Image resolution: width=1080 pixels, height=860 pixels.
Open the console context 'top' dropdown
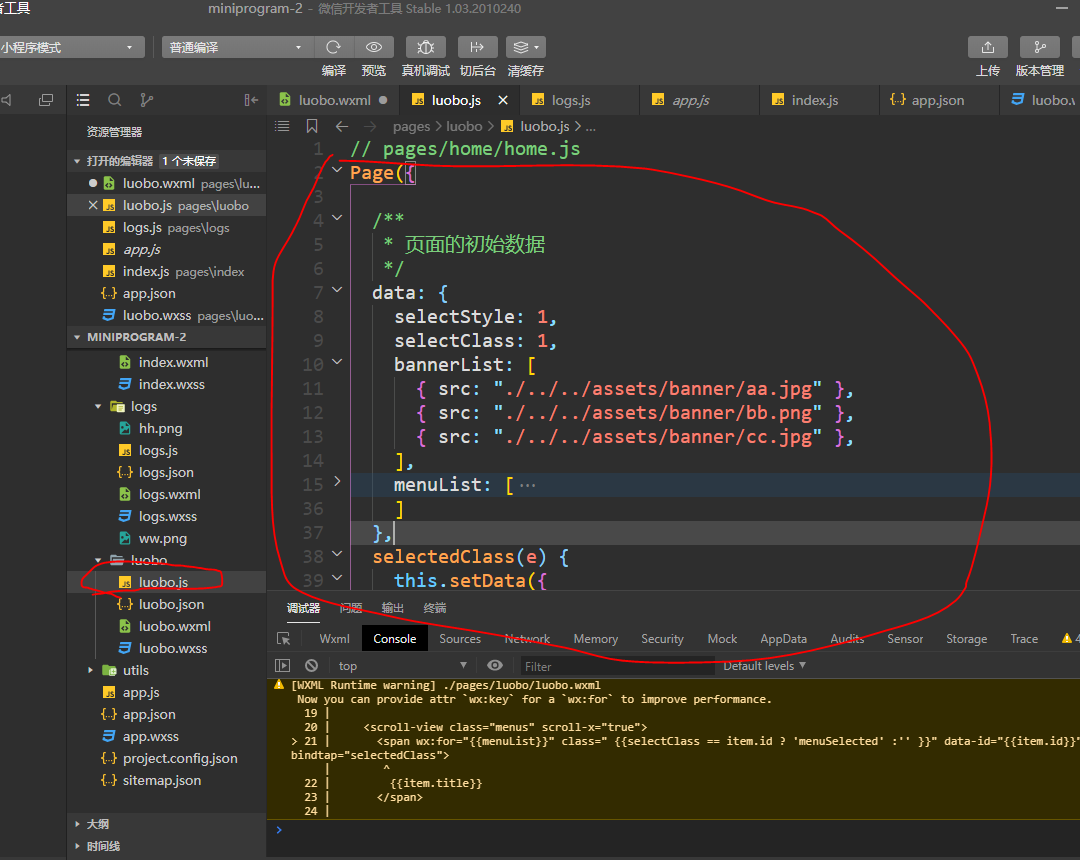pos(402,666)
